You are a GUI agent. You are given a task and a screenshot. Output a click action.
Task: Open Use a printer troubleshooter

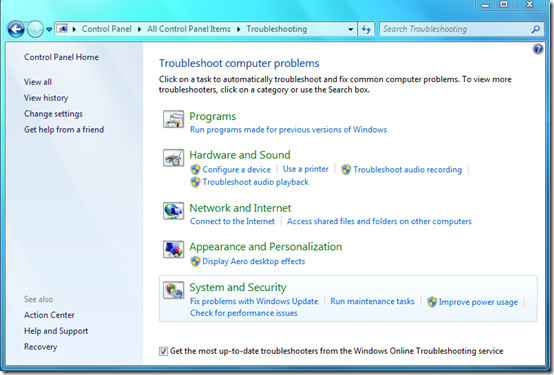point(306,169)
